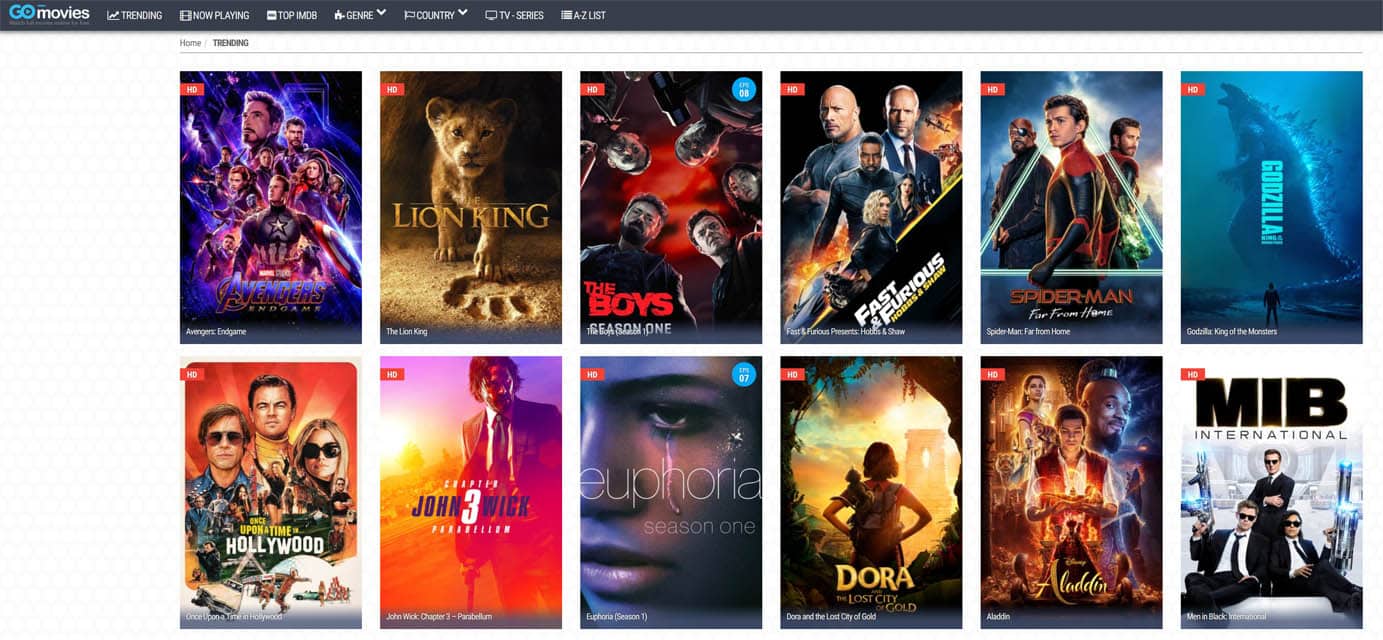Click HD badge on Godzilla poster
This screenshot has height=640, width=1383.
click(1192, 89)
